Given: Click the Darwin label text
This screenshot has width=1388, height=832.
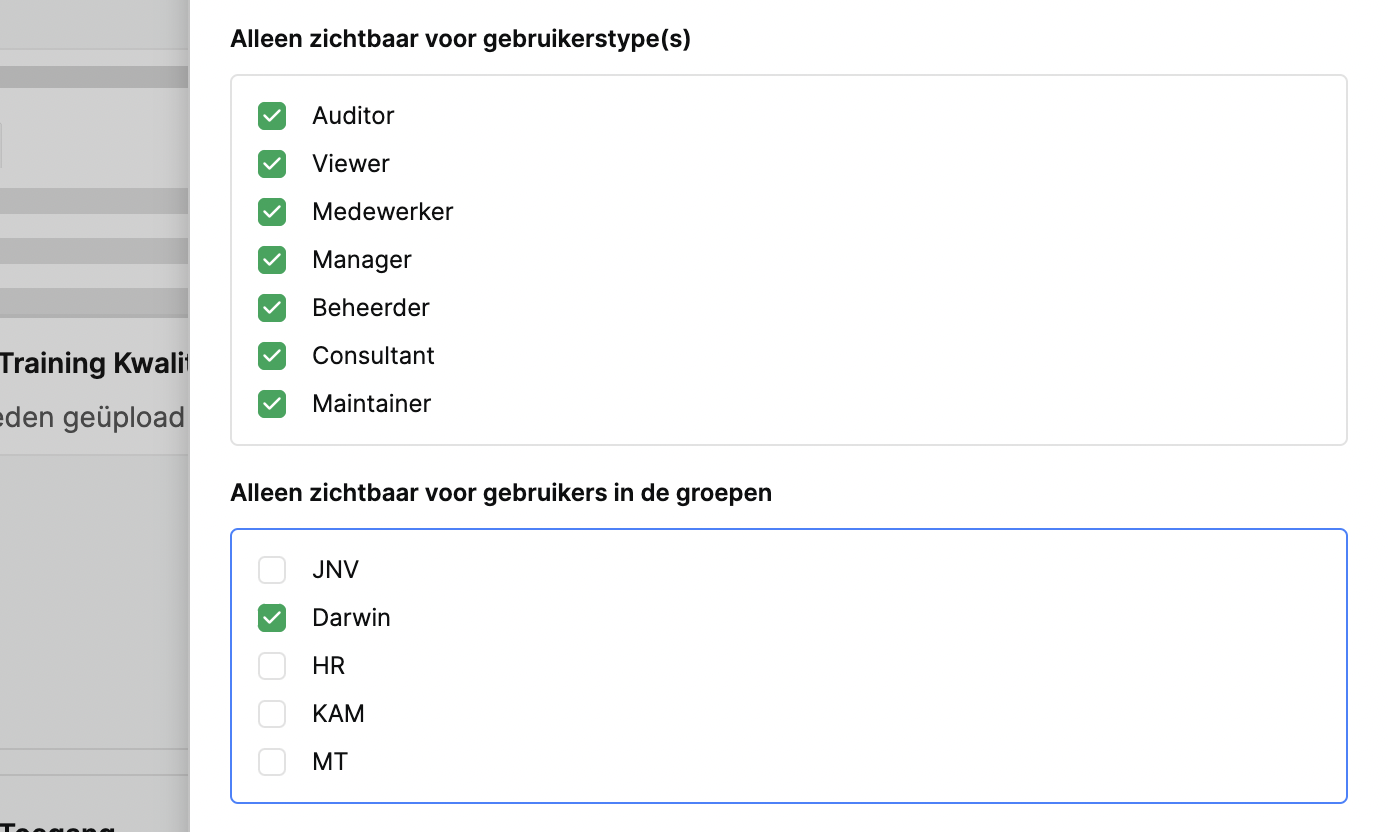Looking at the screenshot, I should [x=351, y=618].
